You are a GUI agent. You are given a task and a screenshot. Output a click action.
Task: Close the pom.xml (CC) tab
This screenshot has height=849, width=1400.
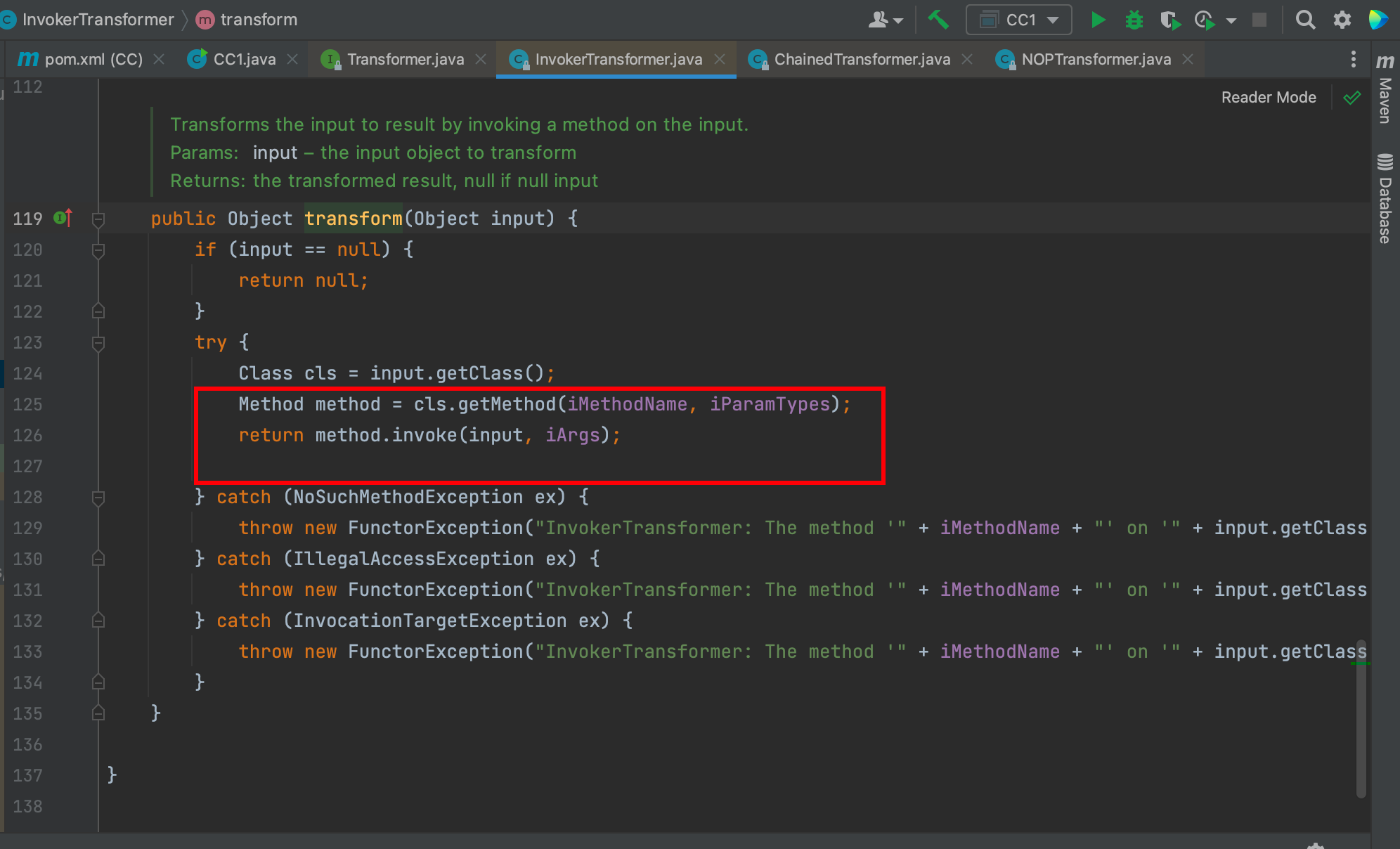click(160, 59)
